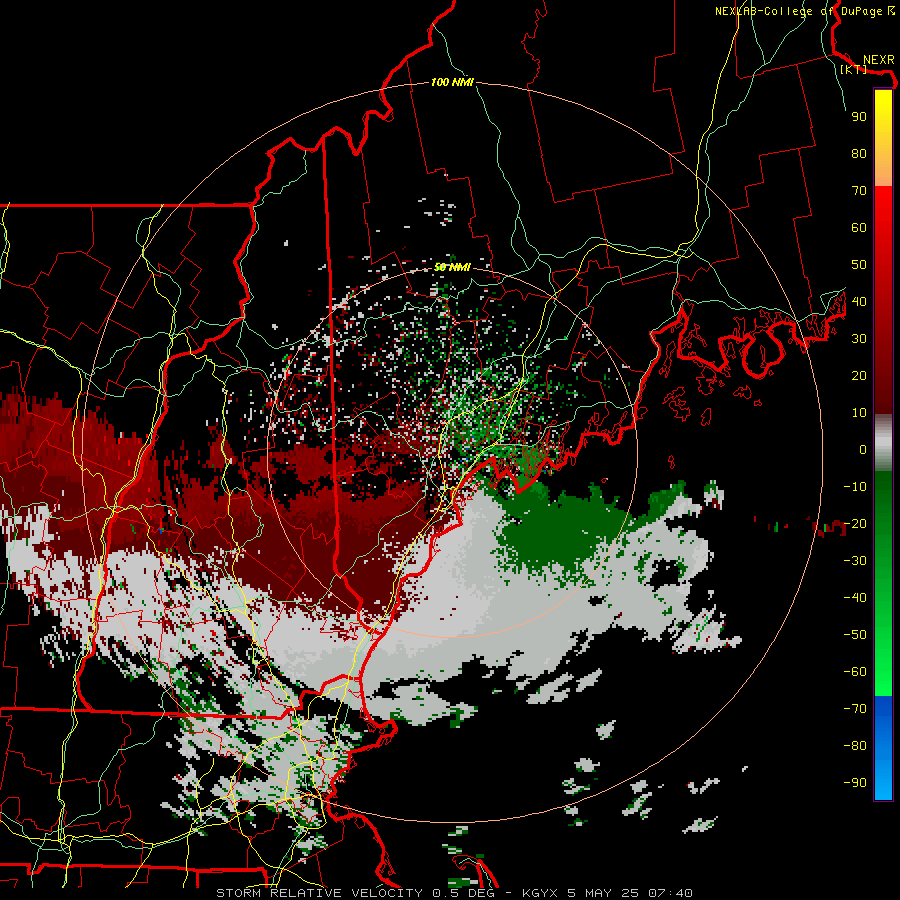Click the -40 value on velocity scale

pos(855,598)
